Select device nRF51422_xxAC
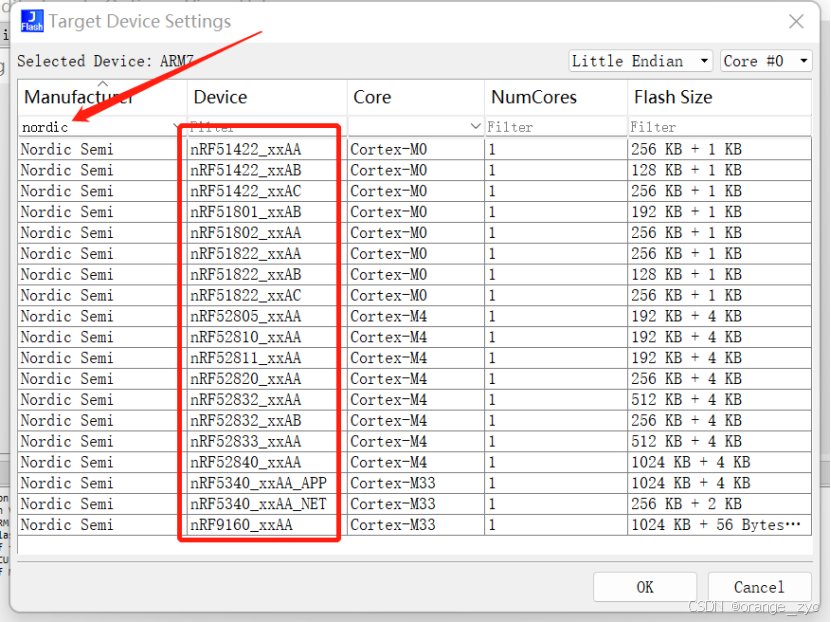This screenshot has width=831, height=622. [245, 191]
